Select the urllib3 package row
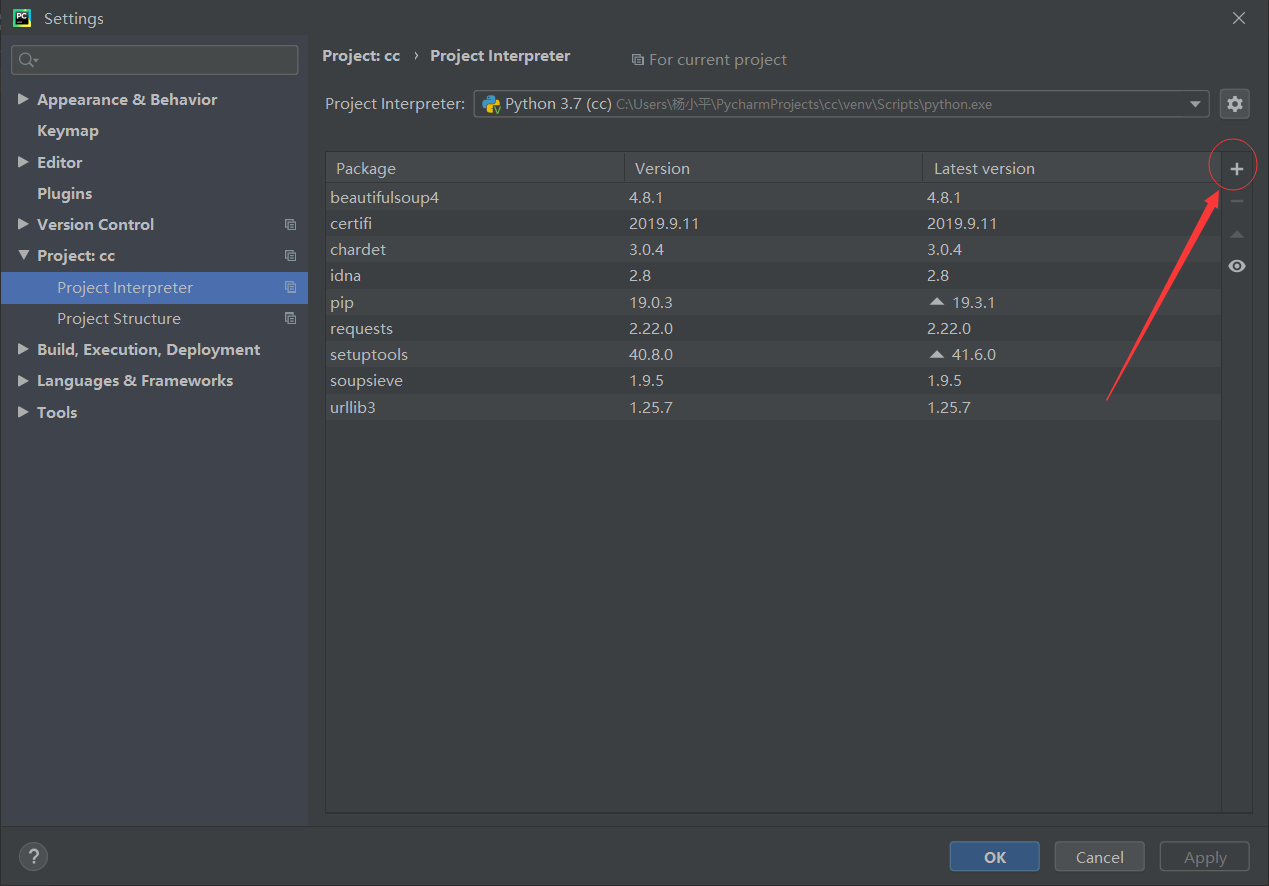1269x886 pixels. pos(773,407)
